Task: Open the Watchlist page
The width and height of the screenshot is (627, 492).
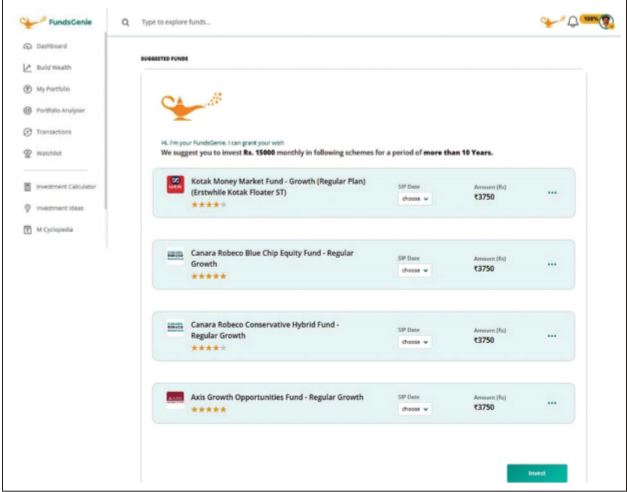Action: 49,153
